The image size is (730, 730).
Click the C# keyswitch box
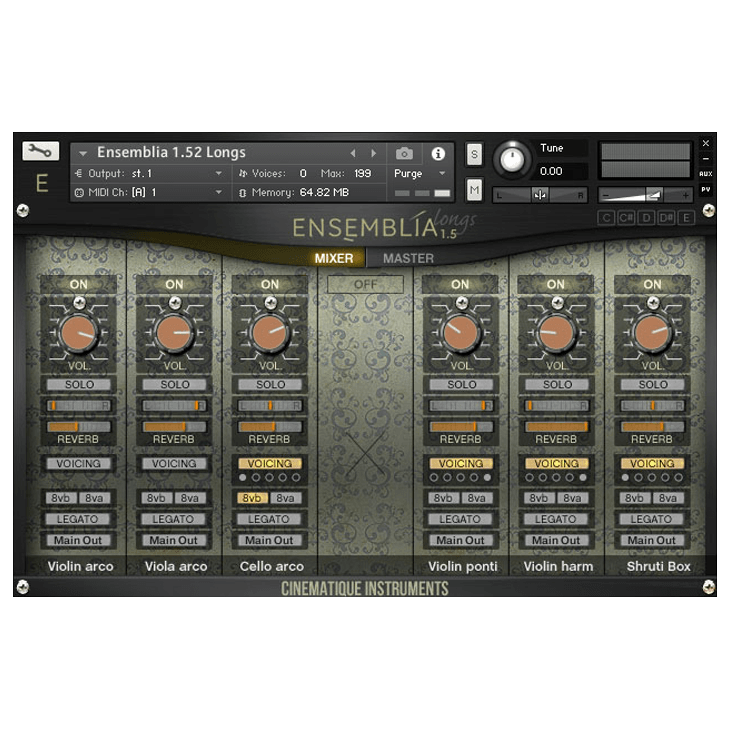click(626, 217)
